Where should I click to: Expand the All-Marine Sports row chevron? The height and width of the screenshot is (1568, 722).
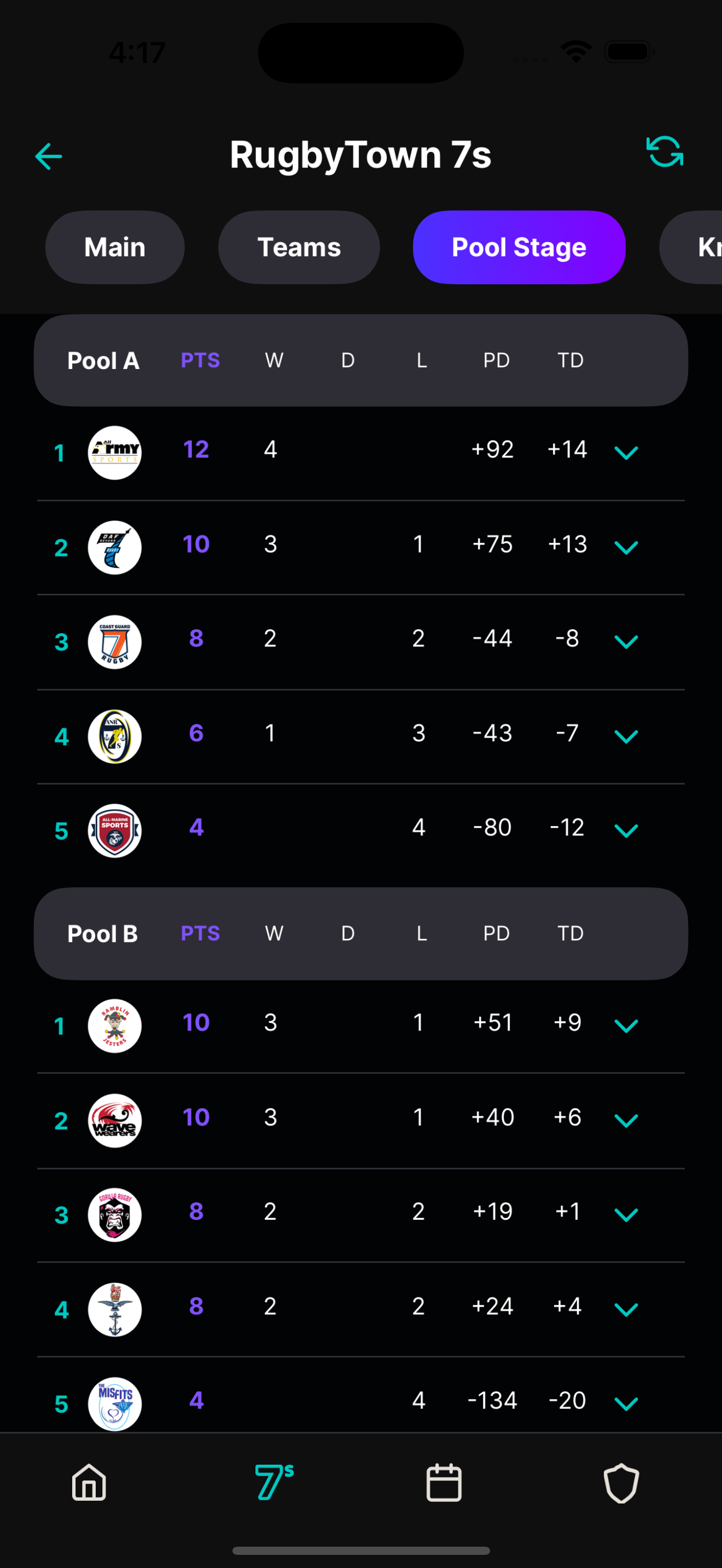pyautogui.click(x=626, y=831)
